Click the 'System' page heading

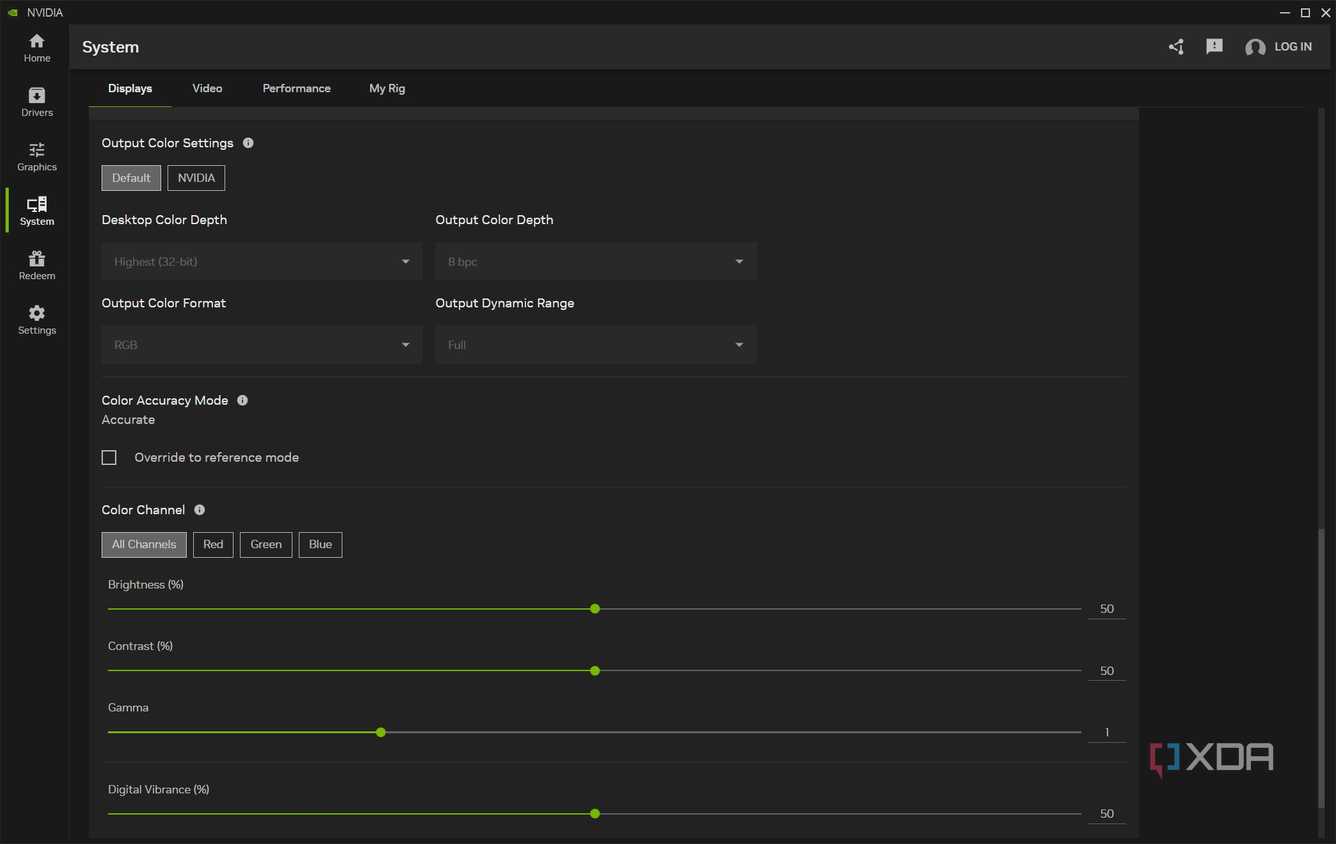click(x=110, y=47)
